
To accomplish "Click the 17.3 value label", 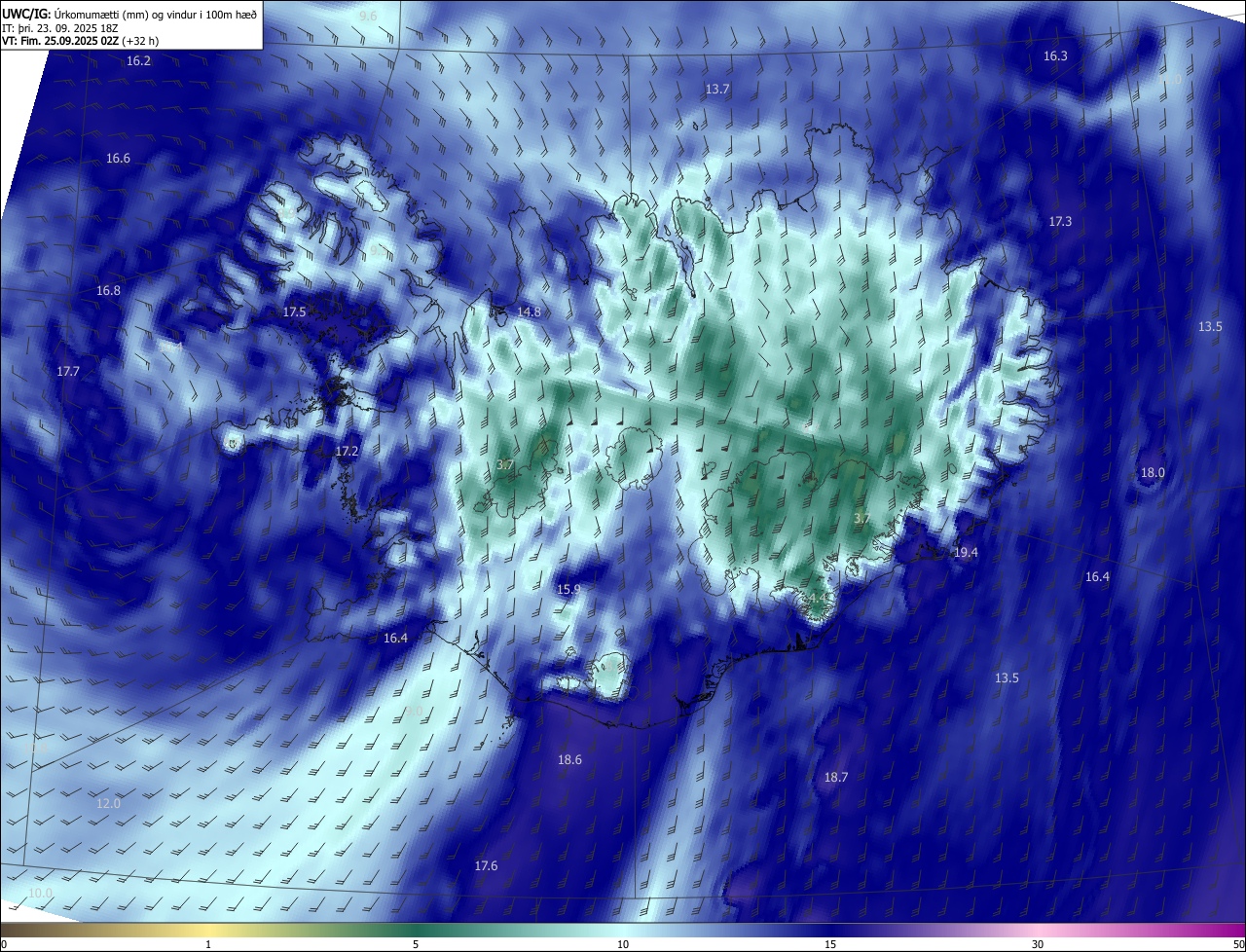I will point(1060,222).
